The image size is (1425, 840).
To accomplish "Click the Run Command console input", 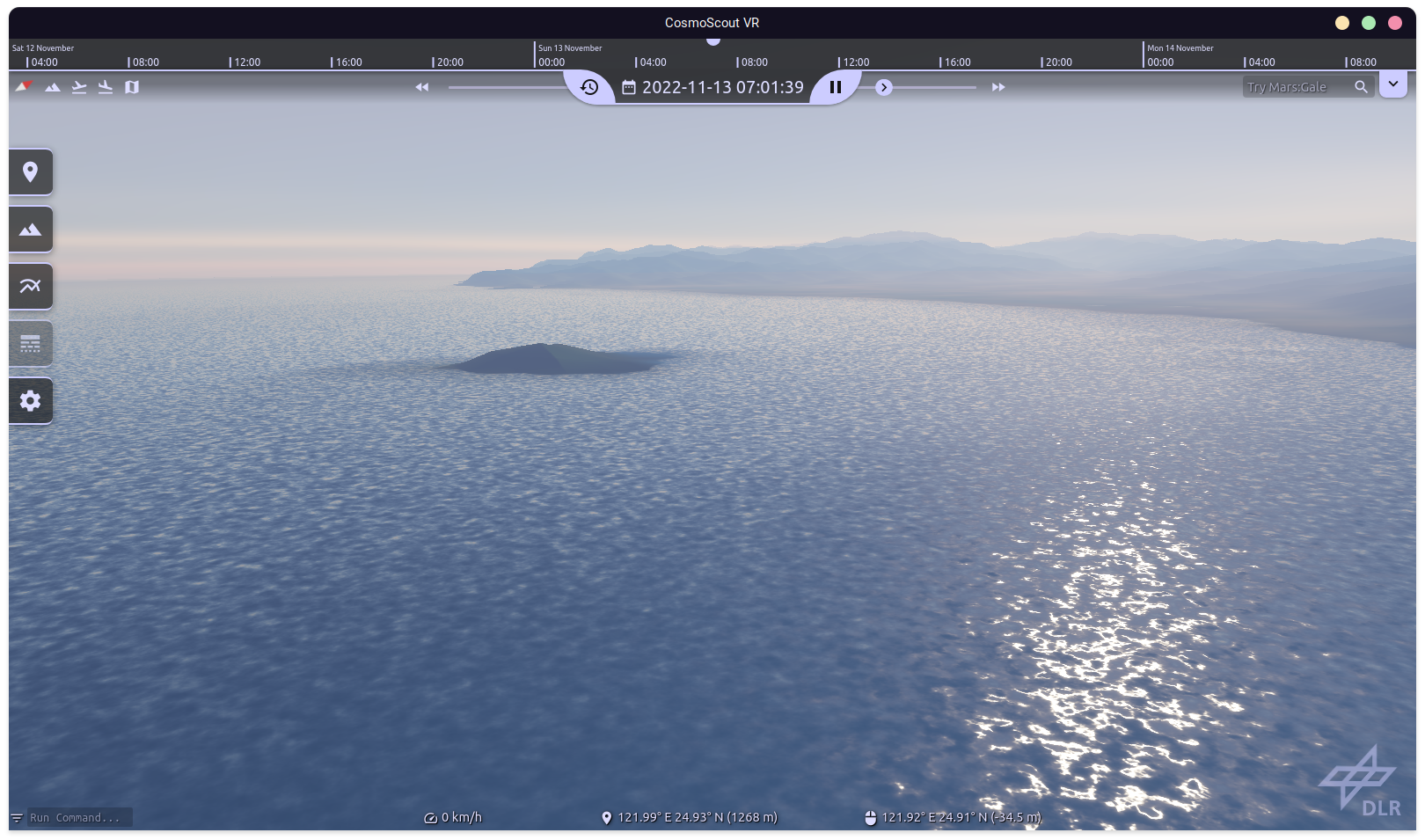I will click(x=79, y=817).
